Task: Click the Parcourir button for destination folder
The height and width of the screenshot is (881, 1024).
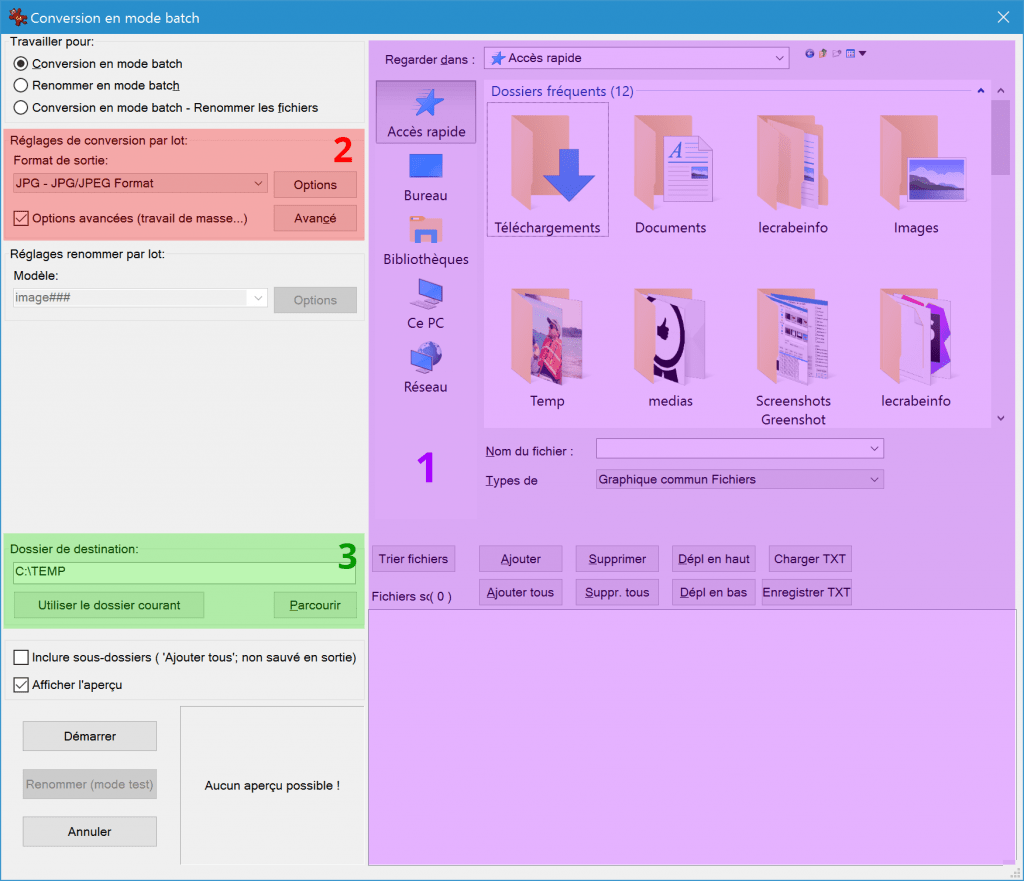Action: point(315,605)
